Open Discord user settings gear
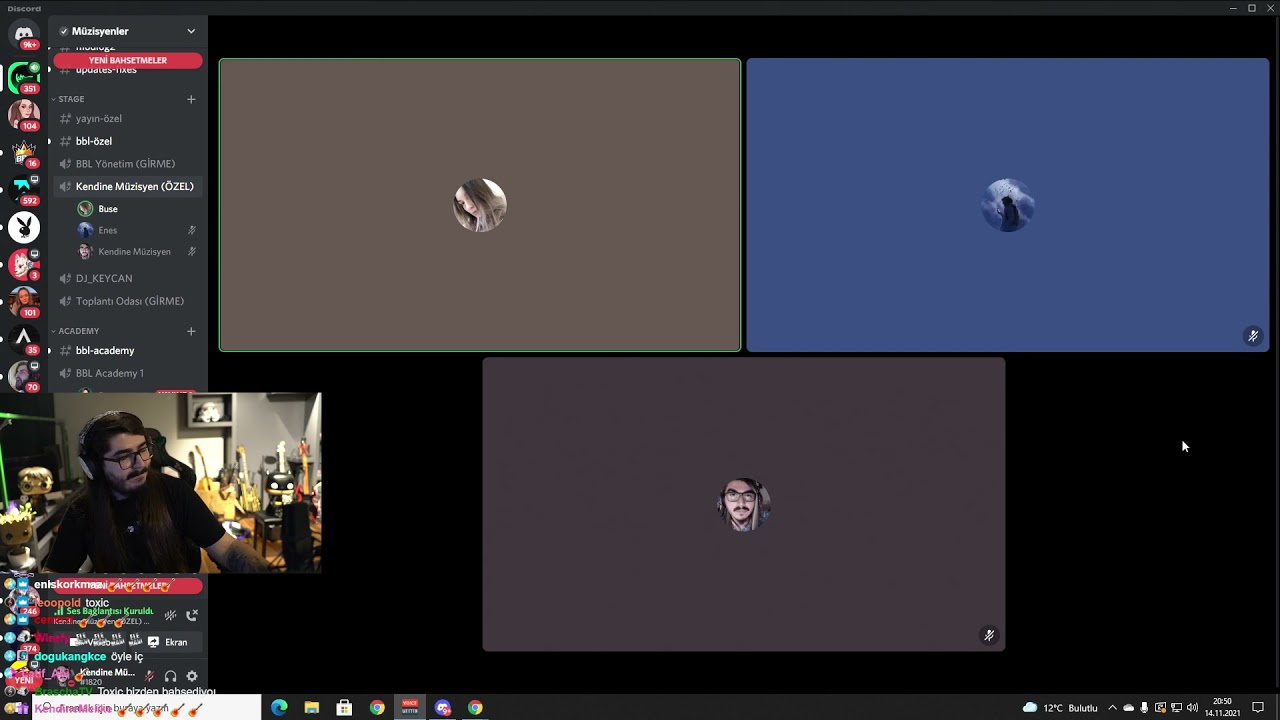1280x720 pixels. pyautogui.click(x=192, y=676)
